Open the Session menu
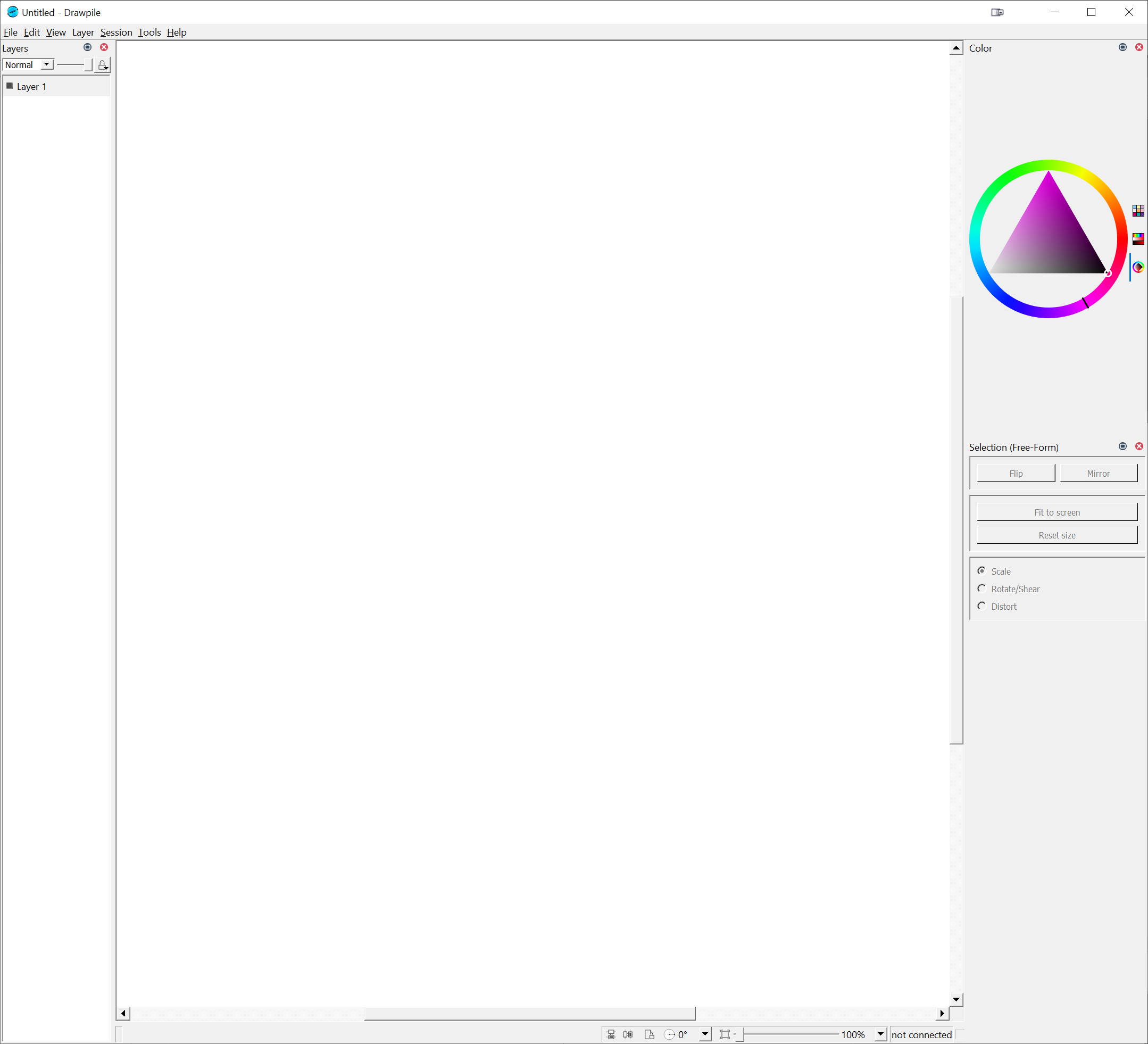This screenshot has height=1044, width=1148. click(116, 32)
